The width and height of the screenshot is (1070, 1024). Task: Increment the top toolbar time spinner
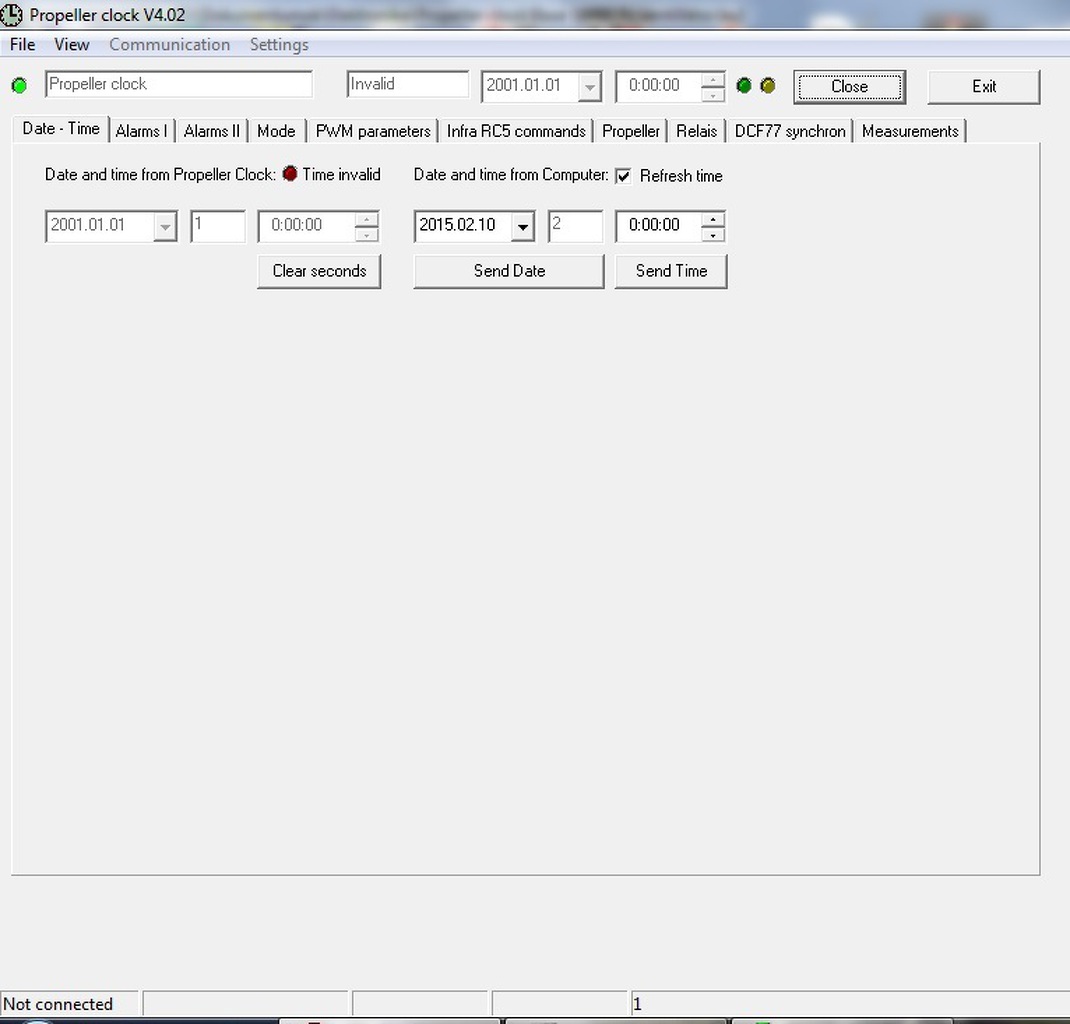[x=713, y=80]
